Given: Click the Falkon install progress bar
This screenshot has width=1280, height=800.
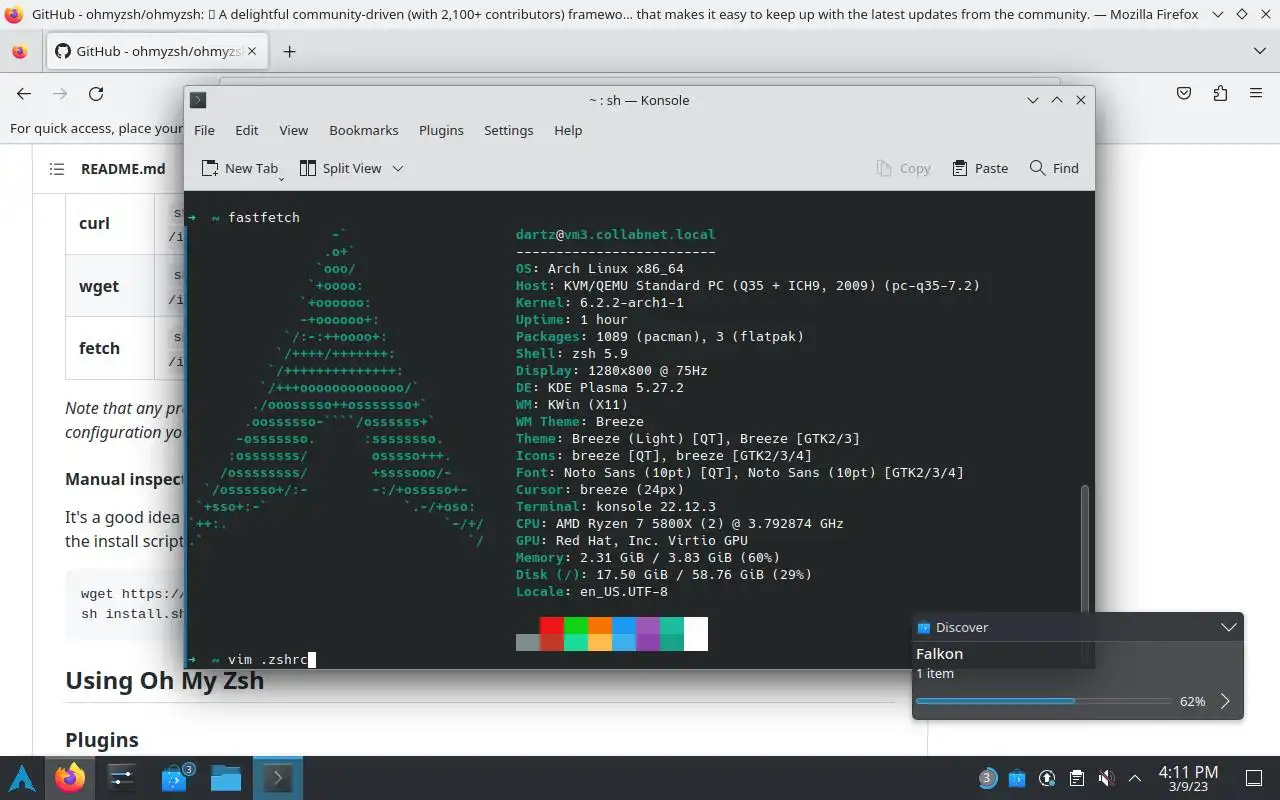Looking at the screenshot, I should coord(1043,701).
